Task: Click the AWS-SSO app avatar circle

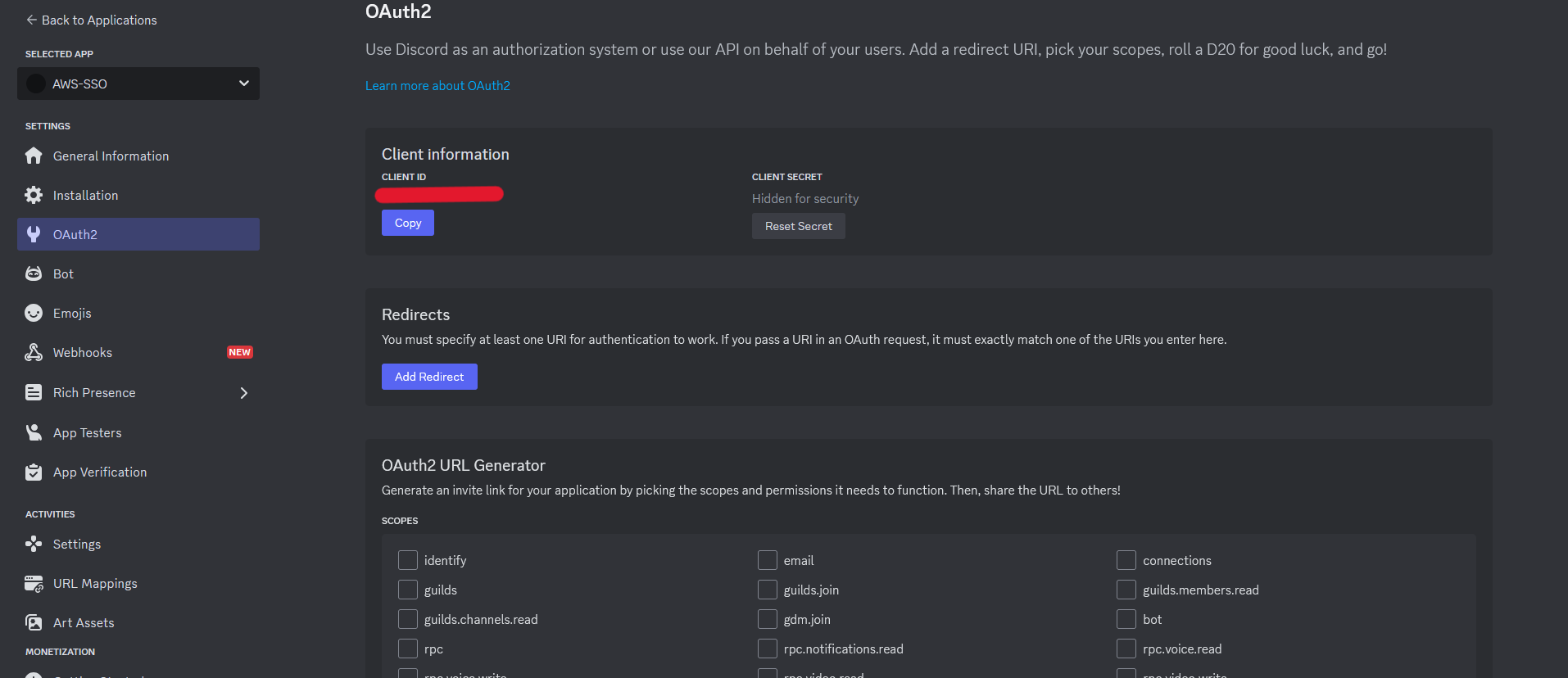Action: click(36, 84)
